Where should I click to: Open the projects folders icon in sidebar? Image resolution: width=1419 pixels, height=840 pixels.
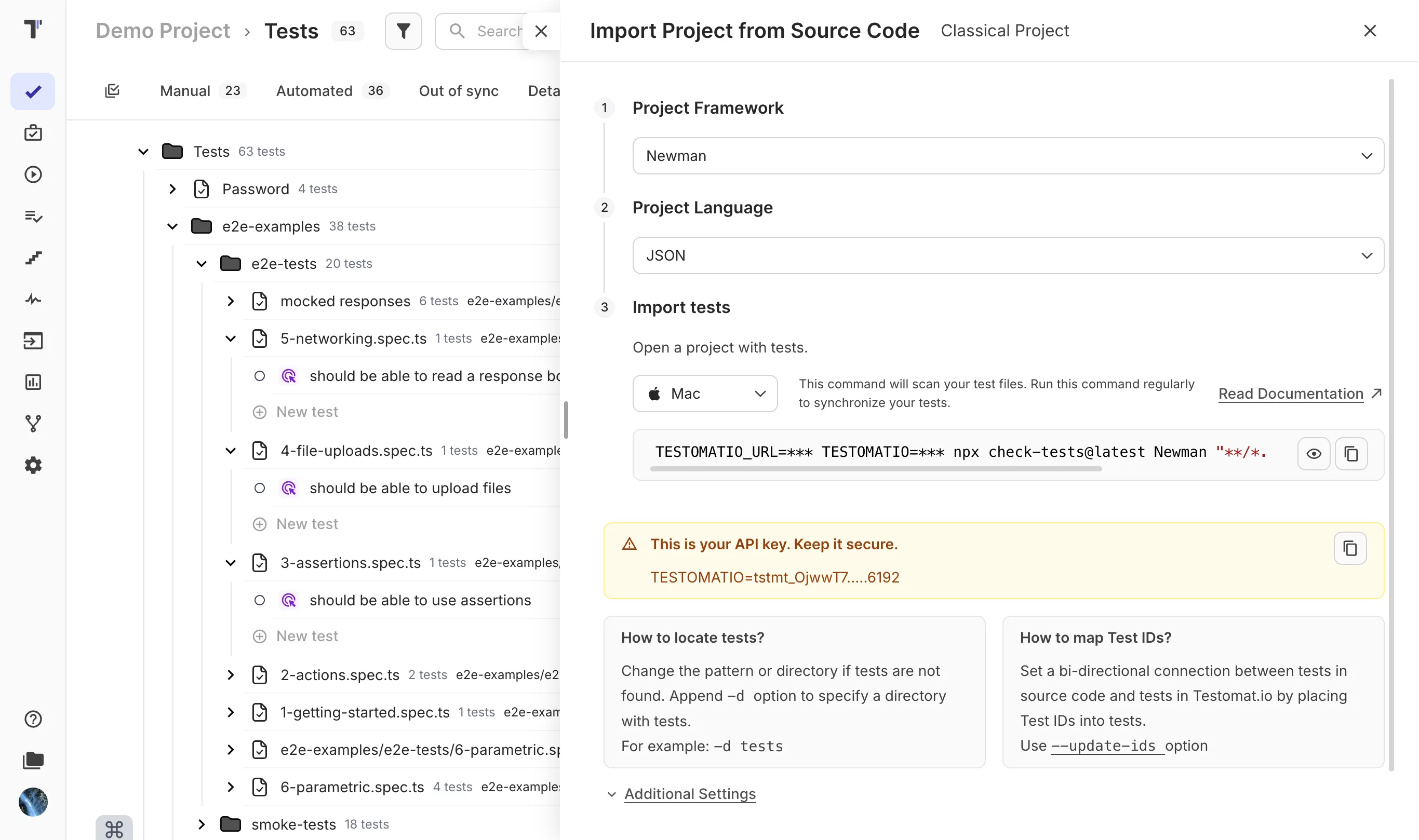click(33, 760)
